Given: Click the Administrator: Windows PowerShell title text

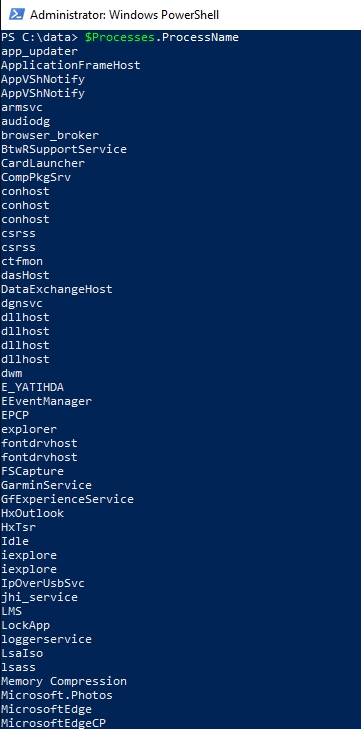Looking at the screenshot, I should click(124, 15).
